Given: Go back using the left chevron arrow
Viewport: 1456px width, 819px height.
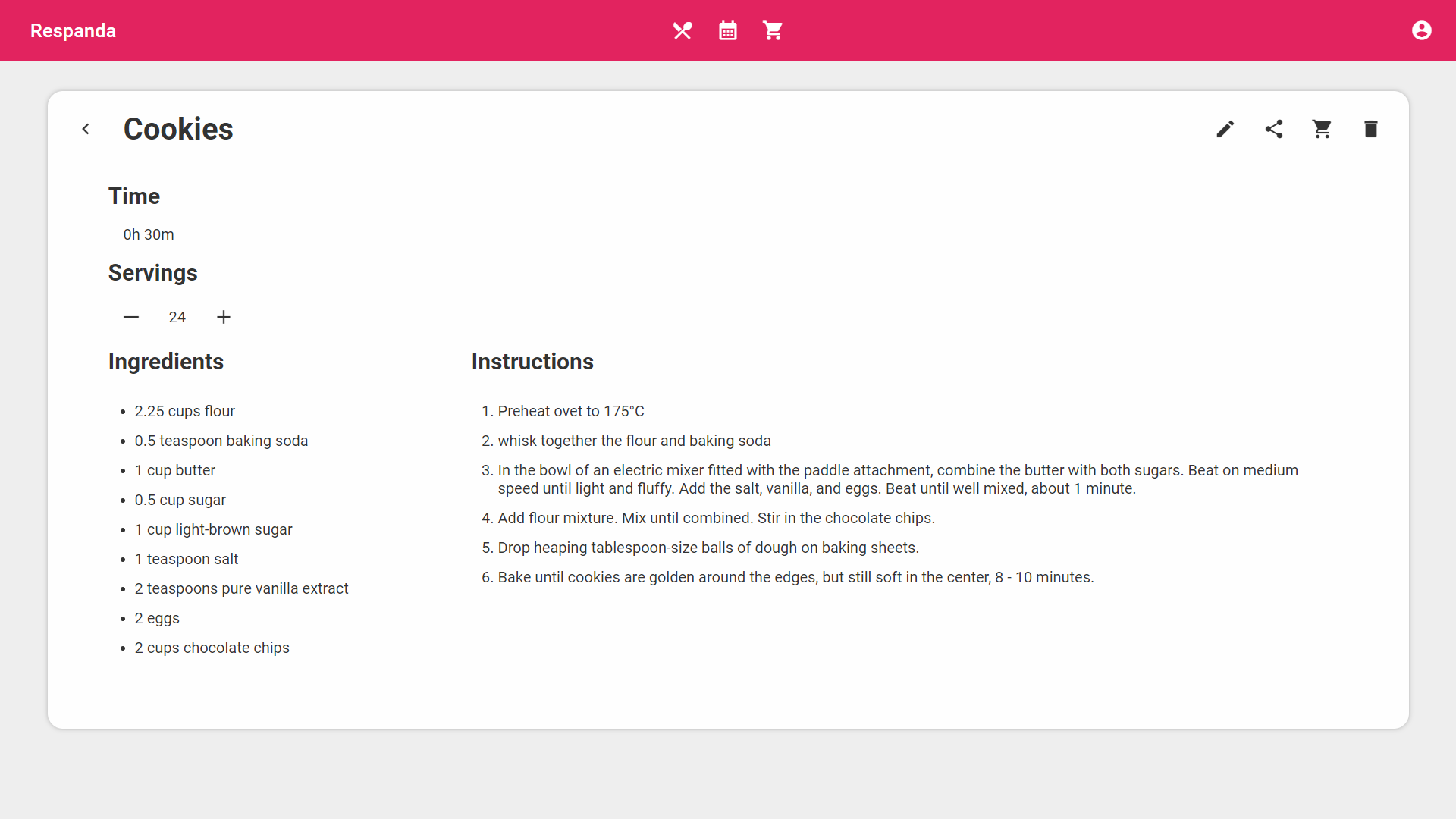Looking at the screenshot, I should click(x=86, y=129).
